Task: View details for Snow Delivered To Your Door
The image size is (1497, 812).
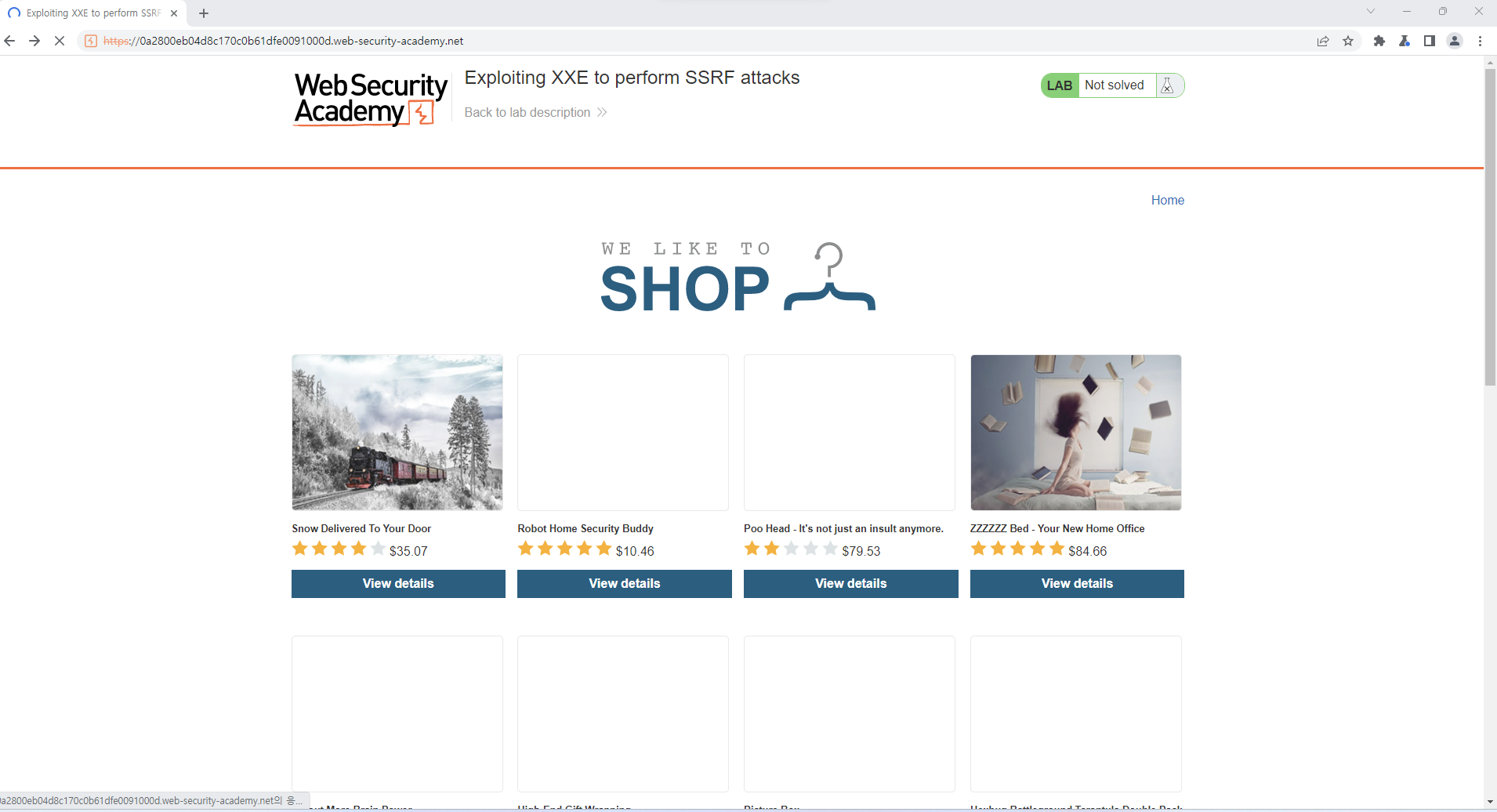Action: (398, 583)
